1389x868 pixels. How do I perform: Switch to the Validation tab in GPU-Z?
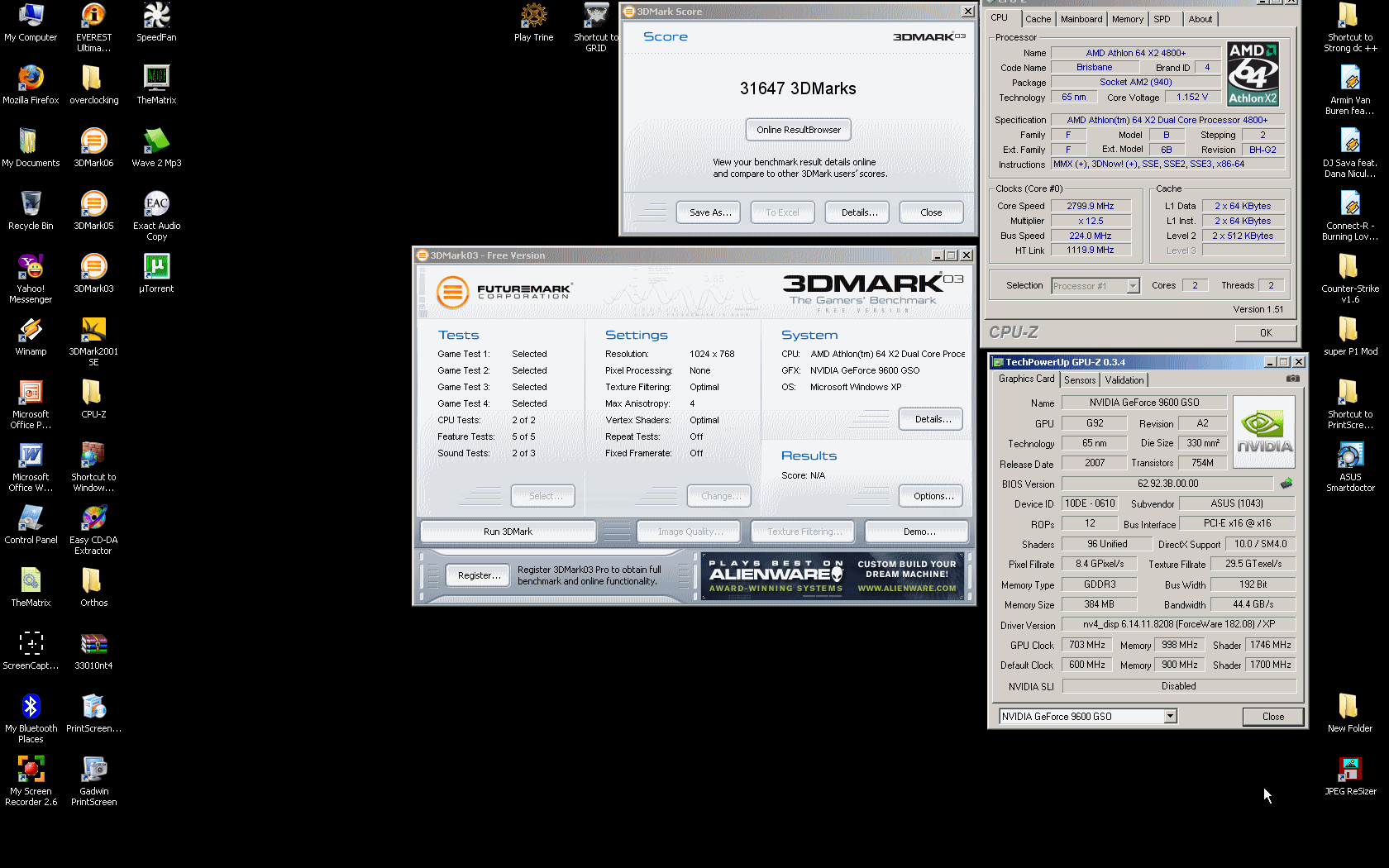(1124, 380)
